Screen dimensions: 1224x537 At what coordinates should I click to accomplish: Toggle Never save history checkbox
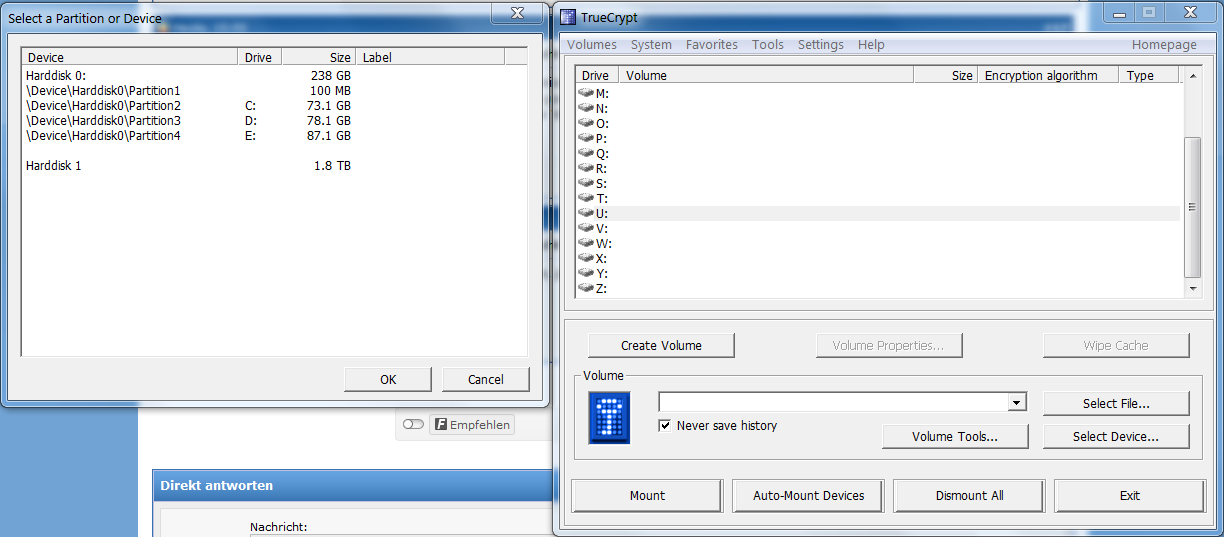click(664, 426)
